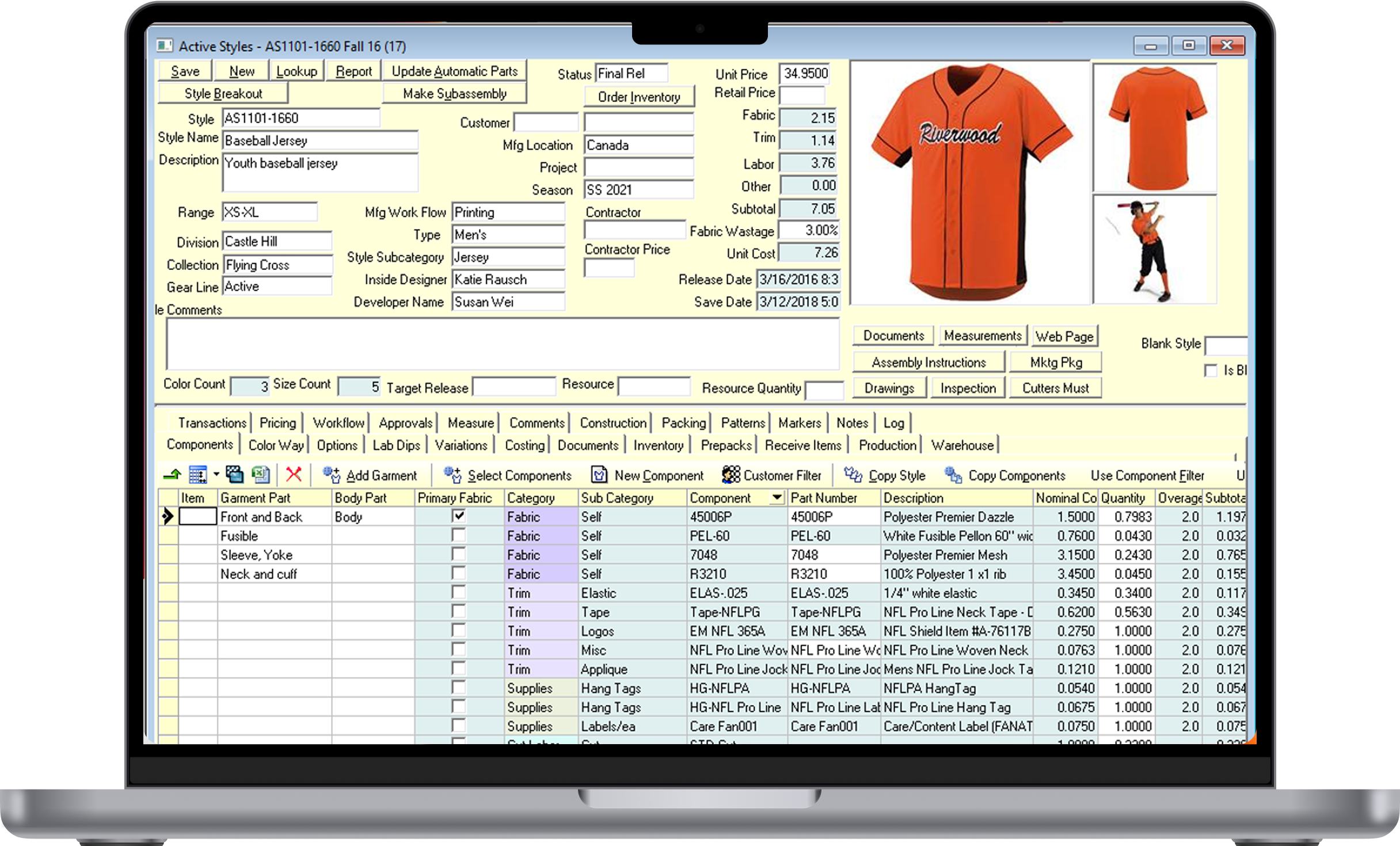The width and height of the screenshot is (1400, 846).
Task: Click the Assembly Instructions button
Action: point(929,363)
